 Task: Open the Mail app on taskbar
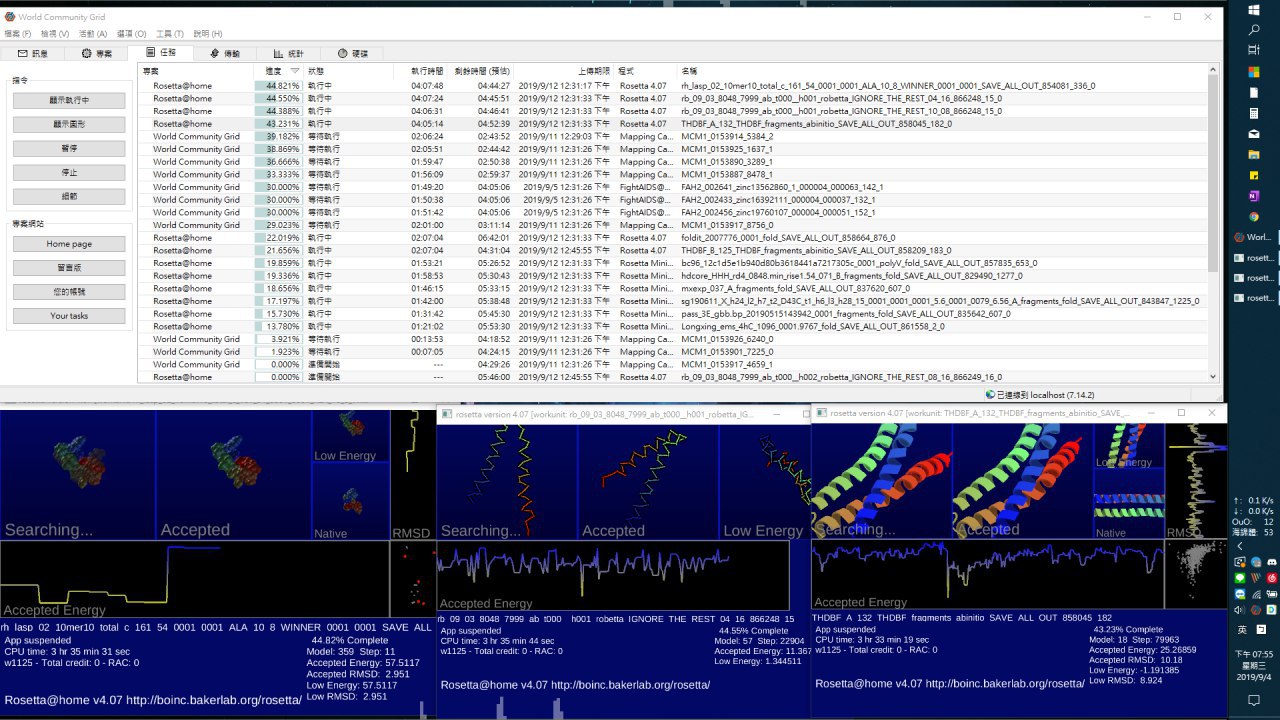[1253, 133]
